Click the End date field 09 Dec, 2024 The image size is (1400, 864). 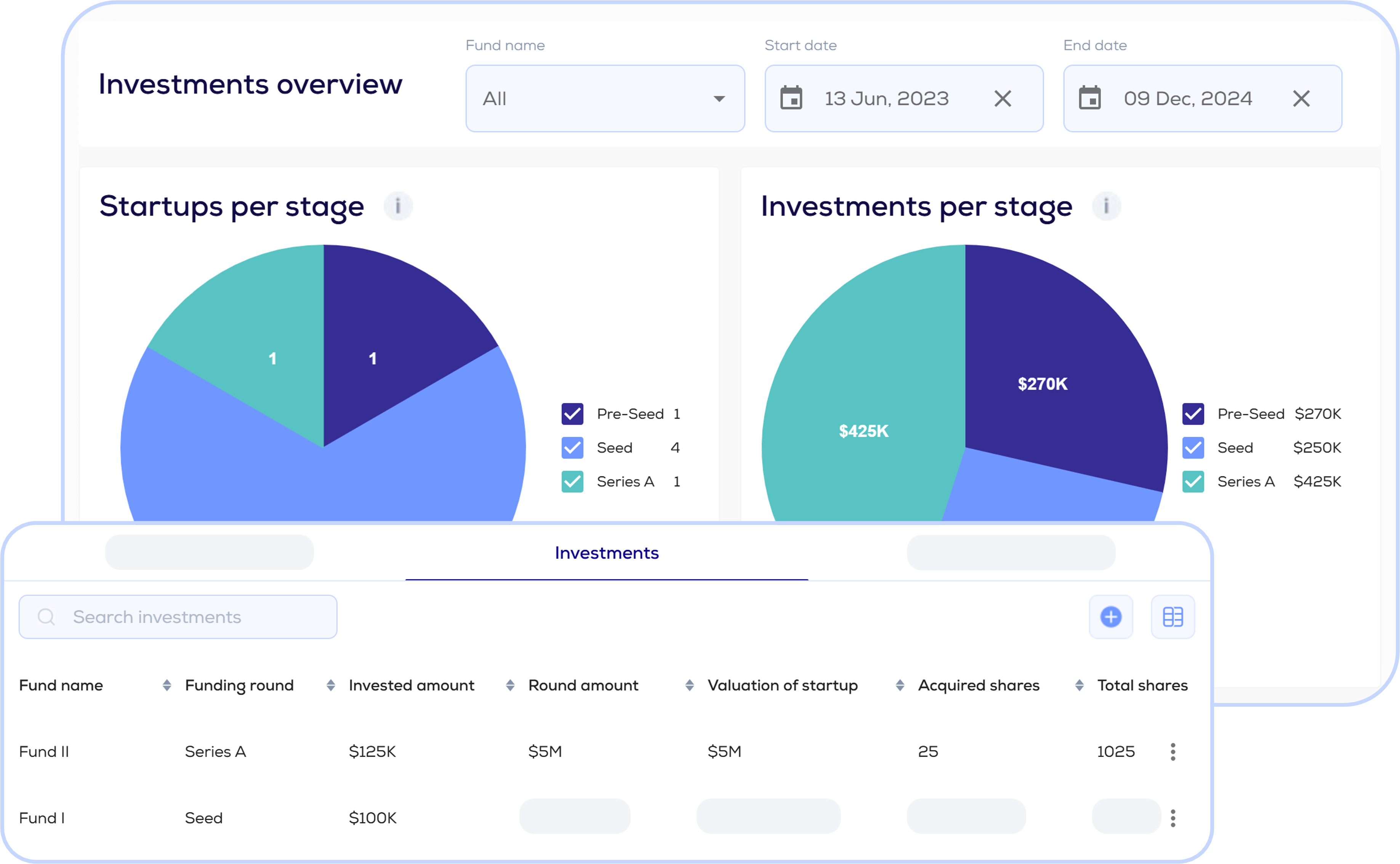pos(1202,98)
